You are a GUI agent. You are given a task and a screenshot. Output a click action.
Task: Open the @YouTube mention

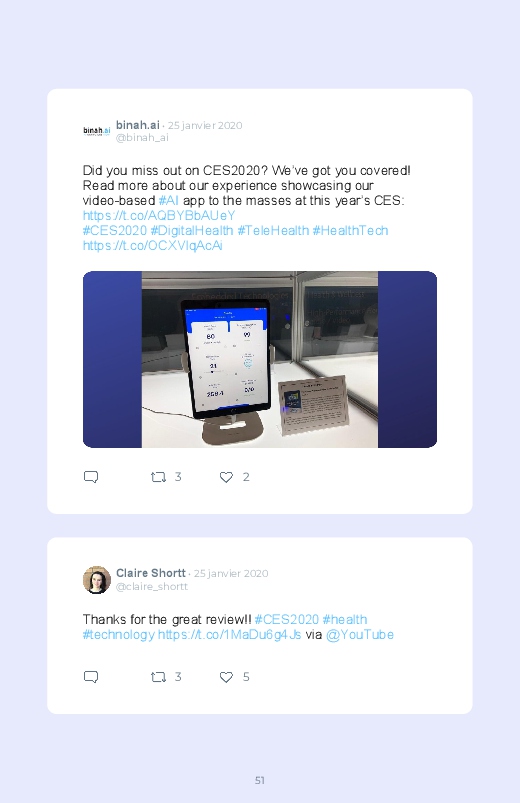tap(360, 635)
